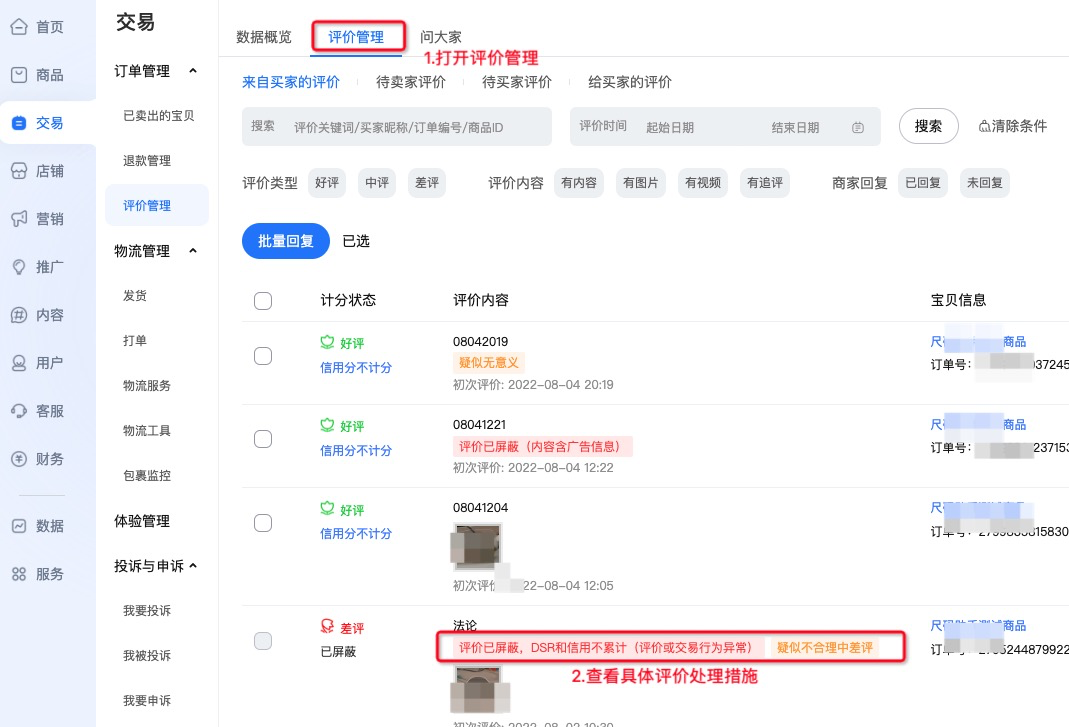1069x727 pixels.
Task: Click the 首页 home icon in sidebar
Action: [19, 27]
